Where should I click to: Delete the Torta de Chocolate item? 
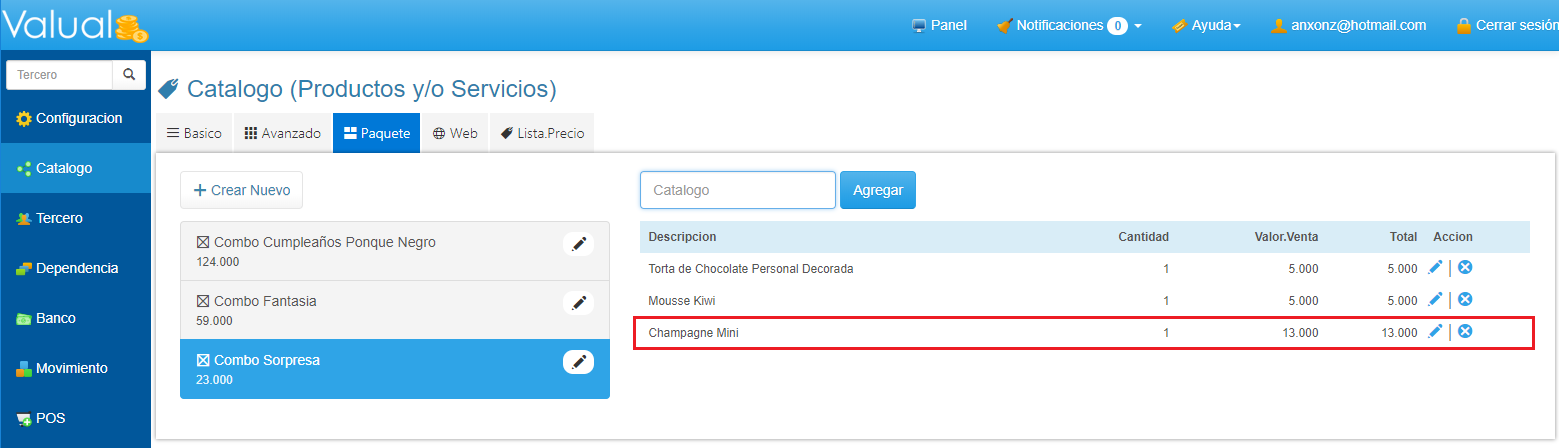1465,268
